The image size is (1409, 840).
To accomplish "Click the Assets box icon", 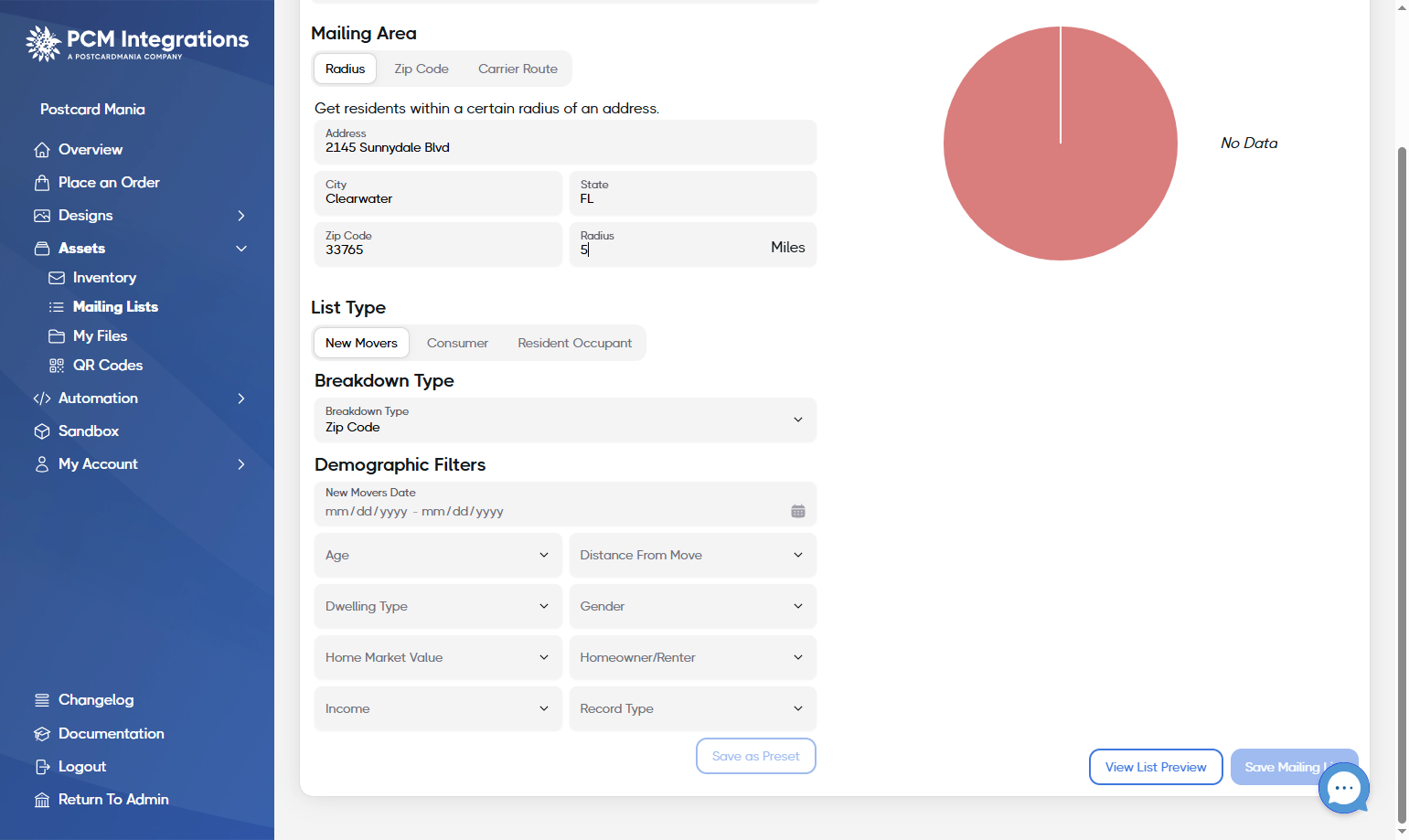I will (42, 249).
